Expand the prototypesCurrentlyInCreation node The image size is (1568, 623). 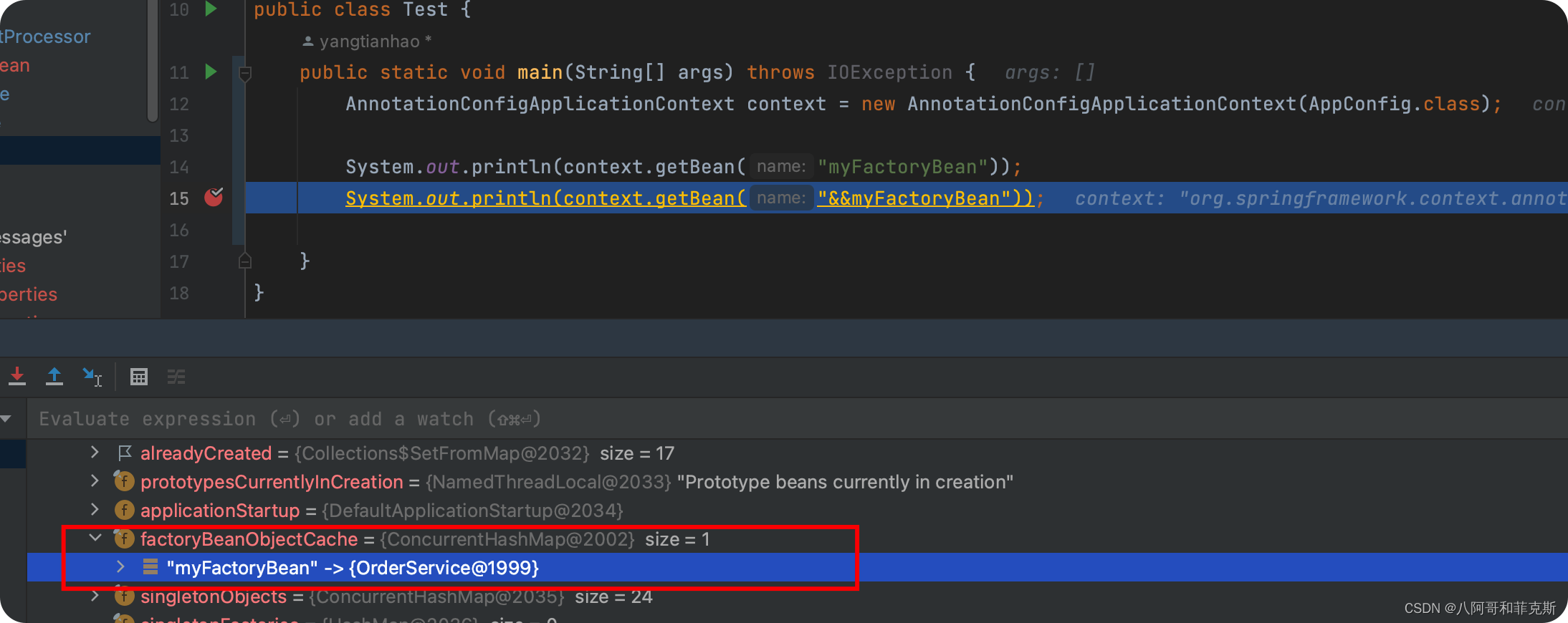point(95,480)
